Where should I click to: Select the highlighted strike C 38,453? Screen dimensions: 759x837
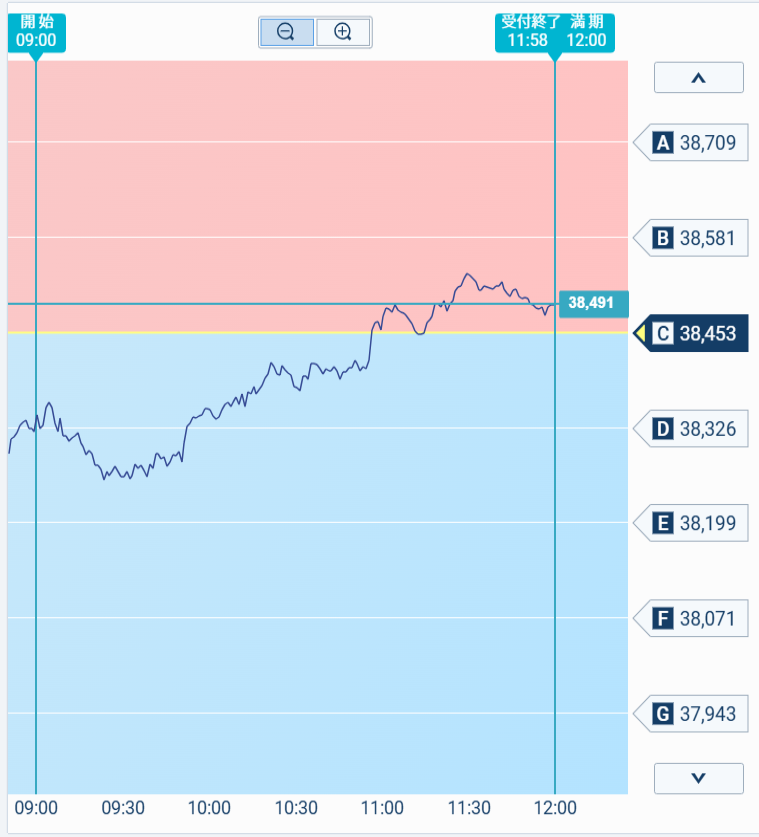point(691,333)
